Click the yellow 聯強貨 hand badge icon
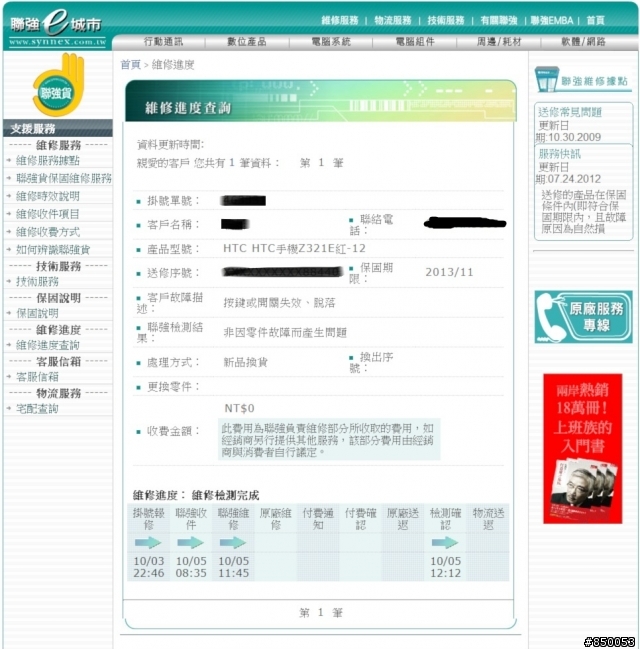The width and height of the screenshot is (640, 650). tap(58, 85)
